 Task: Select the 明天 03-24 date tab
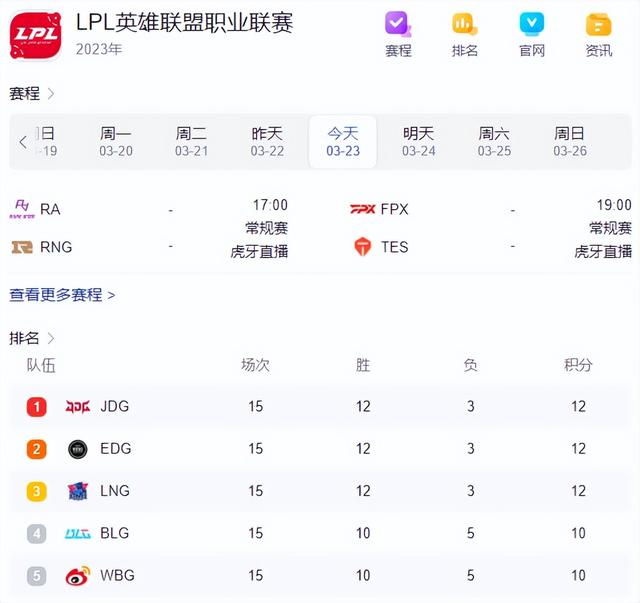coord(418,142)
